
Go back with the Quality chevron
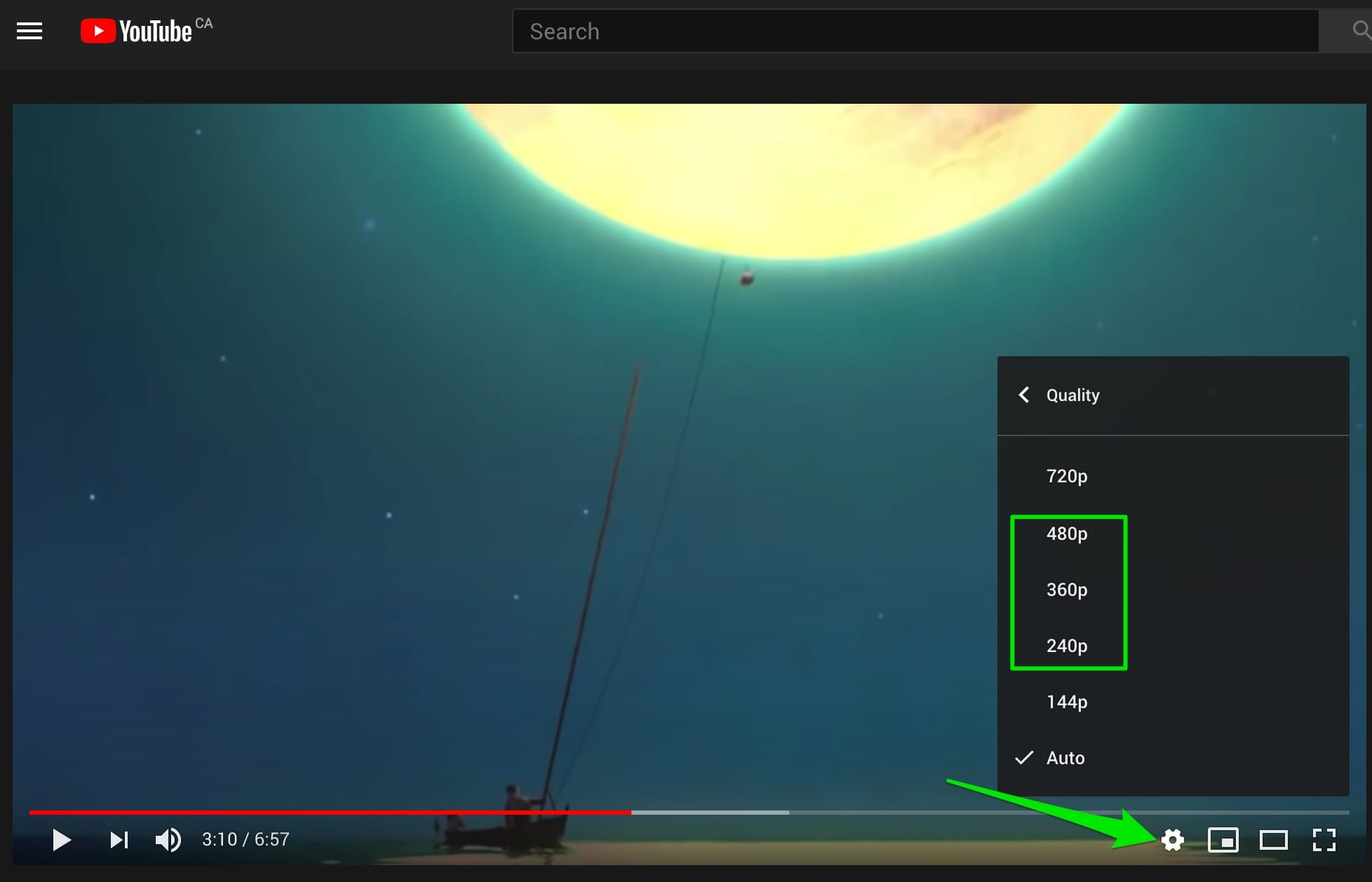coord(1024,395)
